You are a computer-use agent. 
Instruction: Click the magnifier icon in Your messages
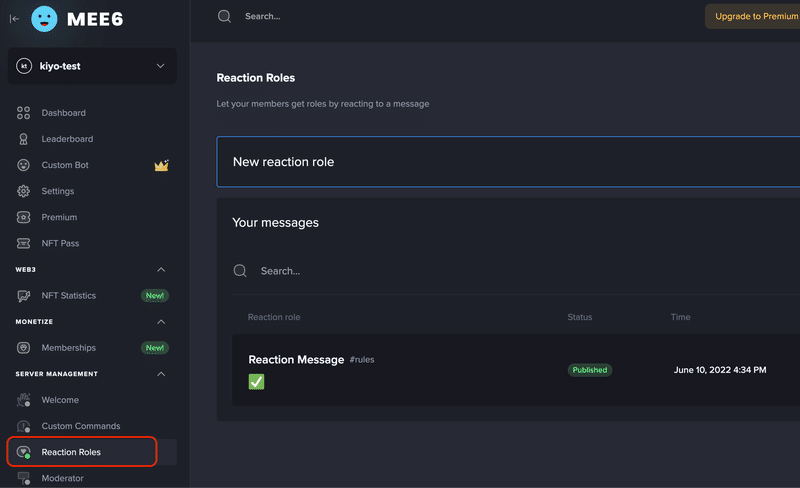240,271
